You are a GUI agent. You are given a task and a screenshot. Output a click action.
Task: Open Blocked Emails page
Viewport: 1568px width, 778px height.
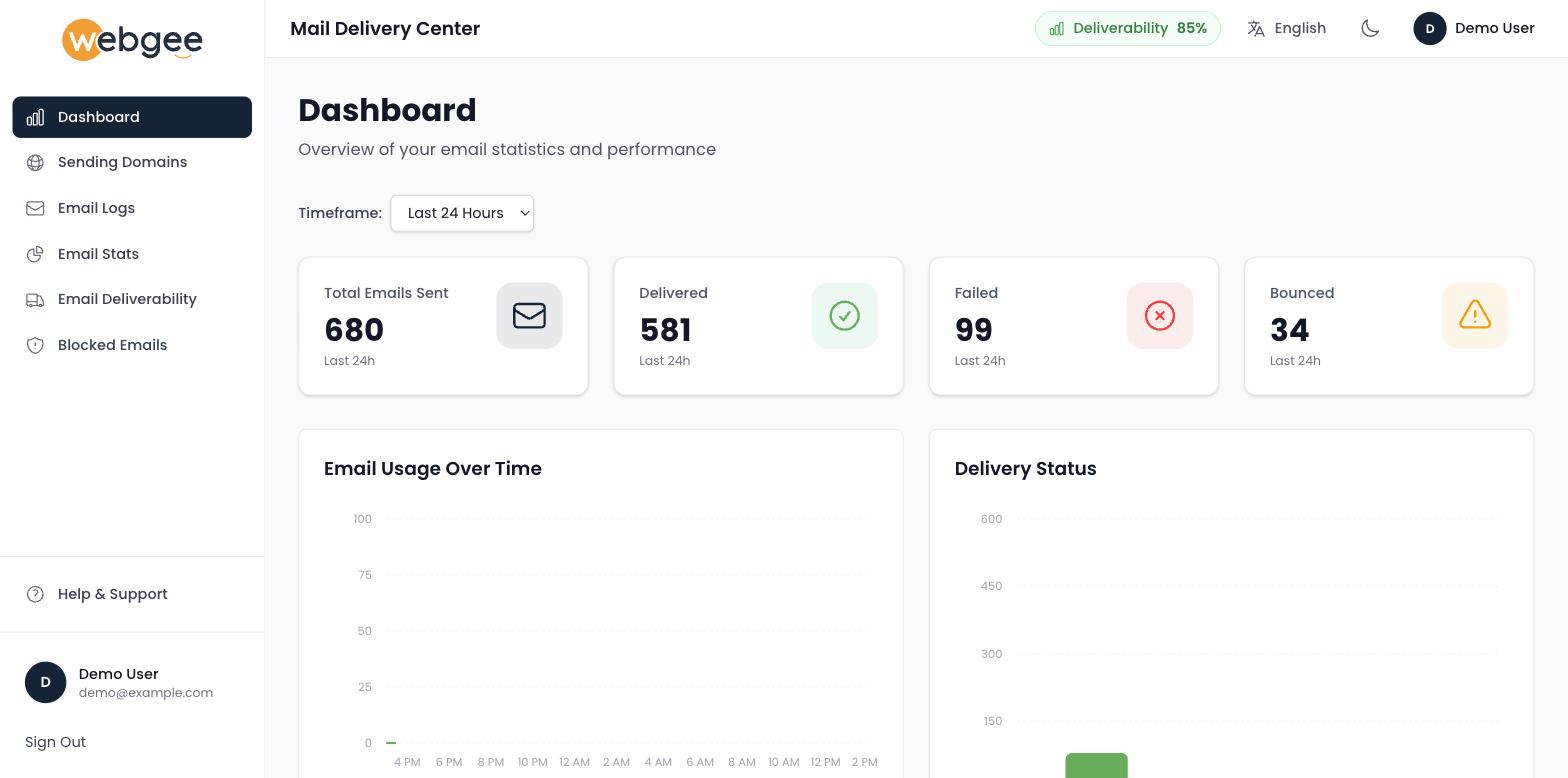click(x=132, y=345)
